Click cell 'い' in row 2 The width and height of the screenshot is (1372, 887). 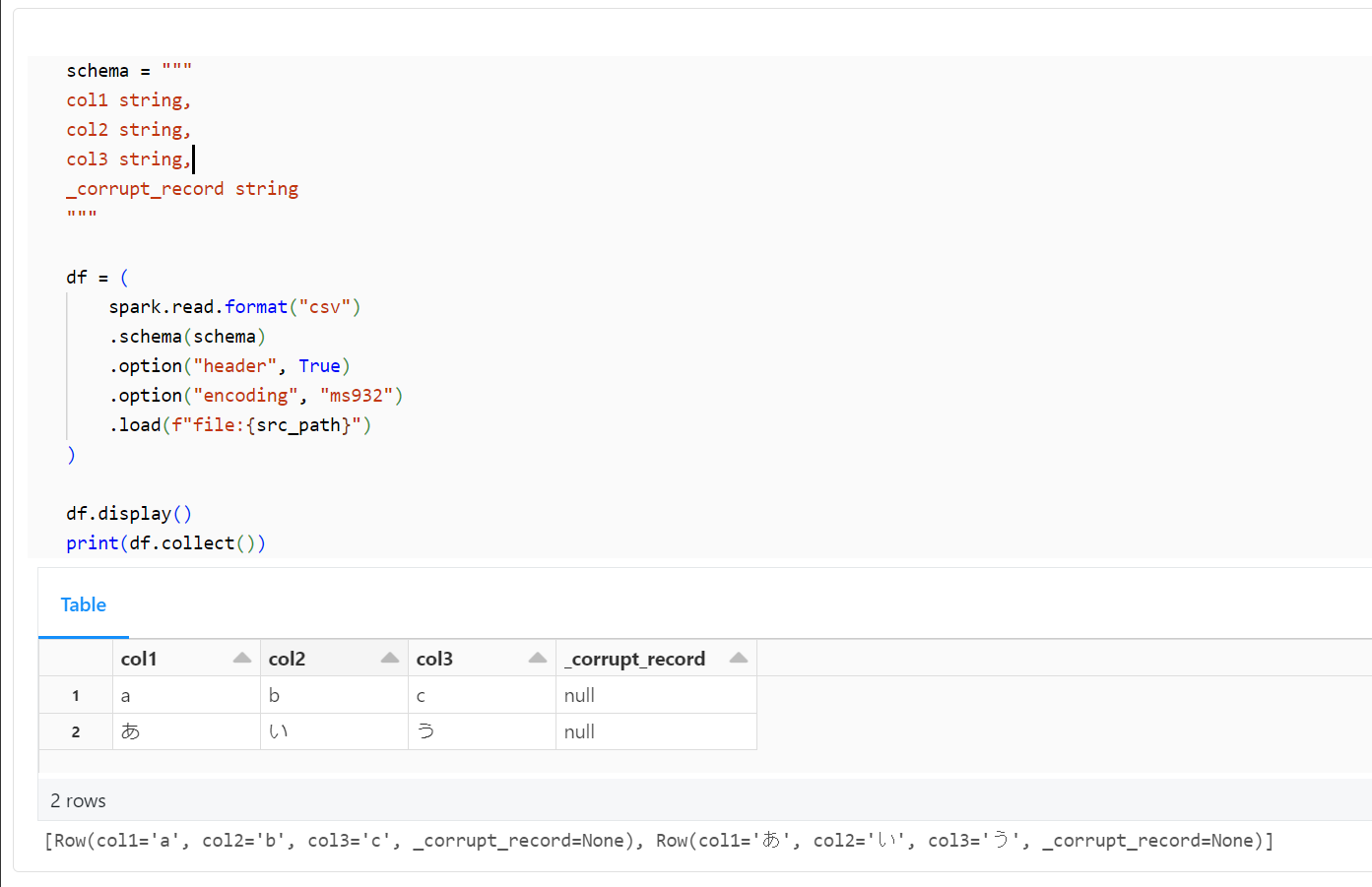[x=334, y=731]
